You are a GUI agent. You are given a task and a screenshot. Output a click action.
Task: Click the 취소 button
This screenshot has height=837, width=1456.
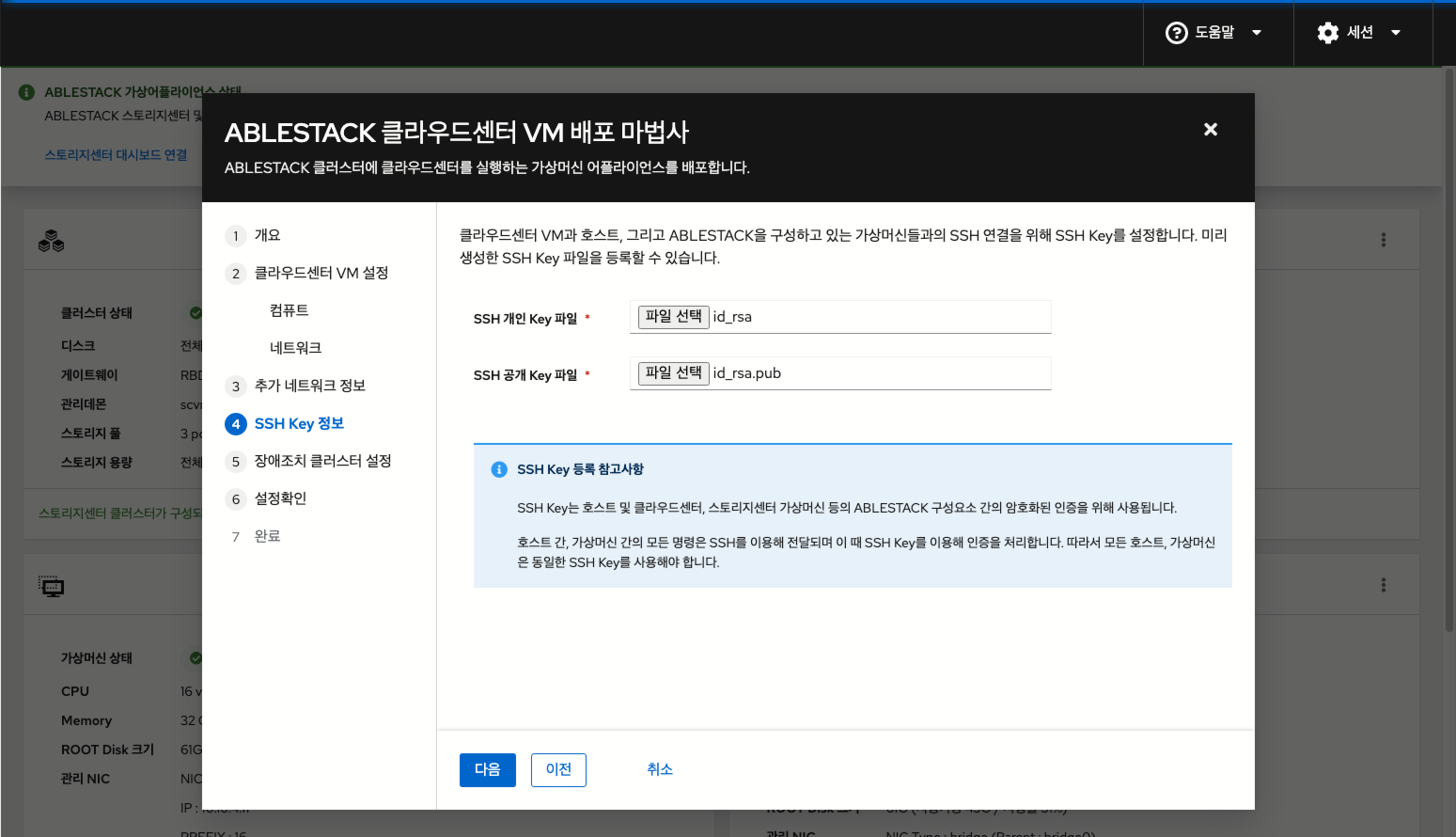coord(660,769)
